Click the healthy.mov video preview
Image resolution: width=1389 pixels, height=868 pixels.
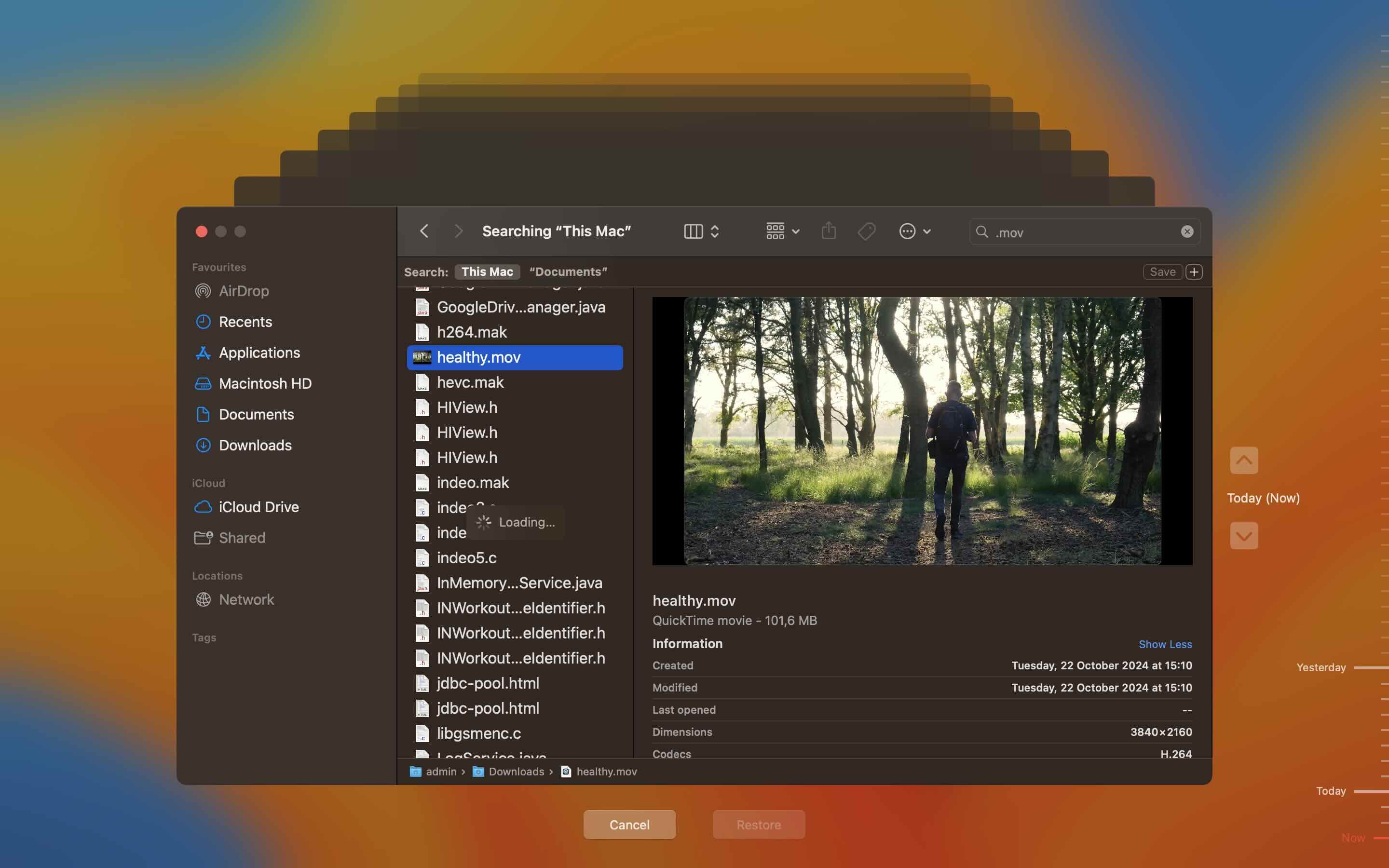[922, 431]
